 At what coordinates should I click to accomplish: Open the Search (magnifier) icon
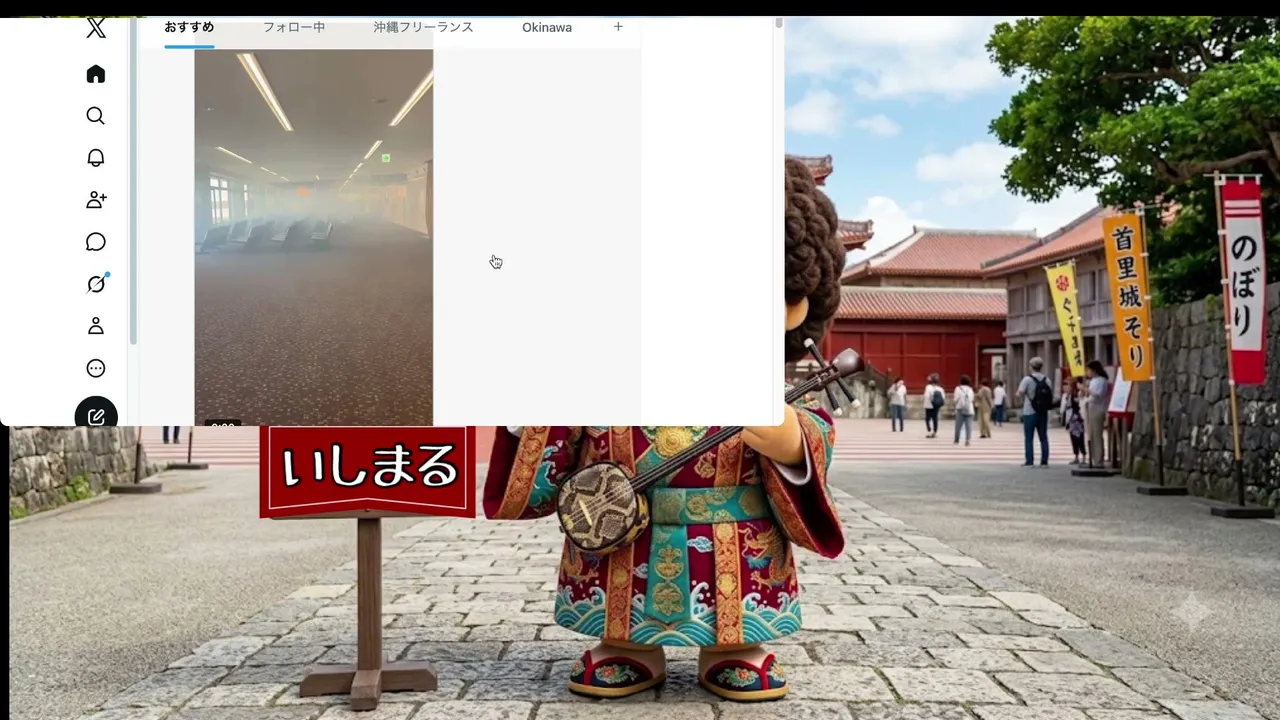pos(96,116)
